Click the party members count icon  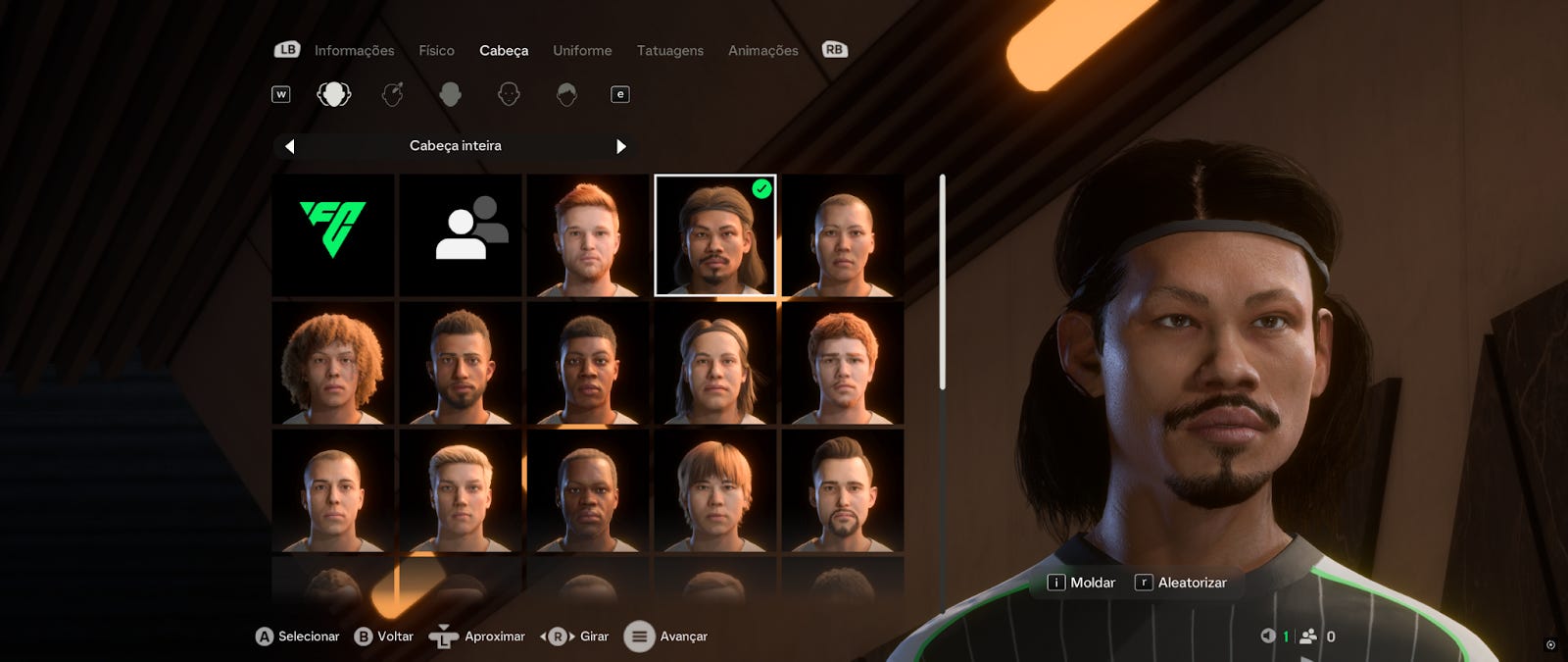point(1308,637)
